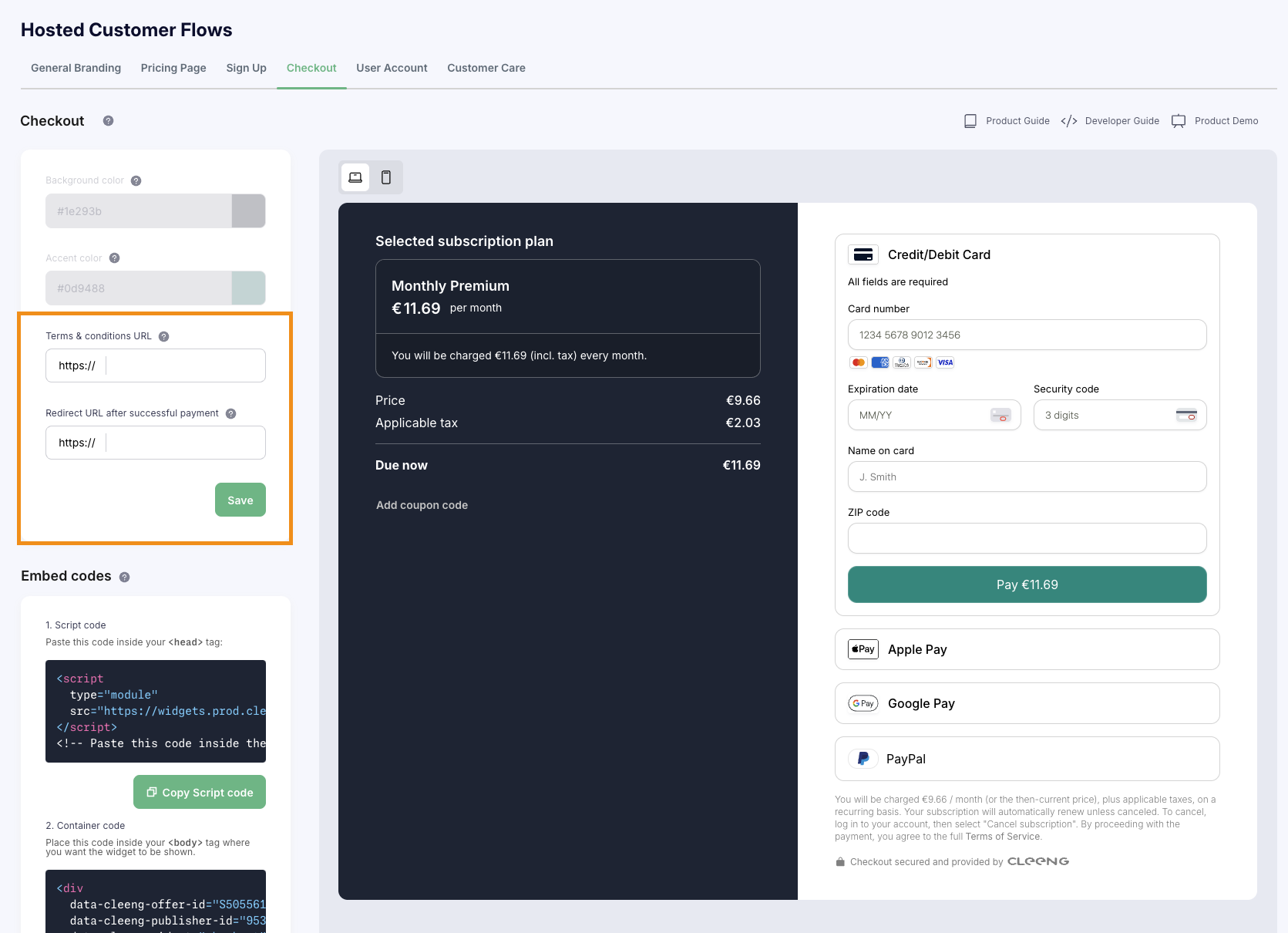
Task: Open the Pricing Page tab
Action: pos(173,68)
